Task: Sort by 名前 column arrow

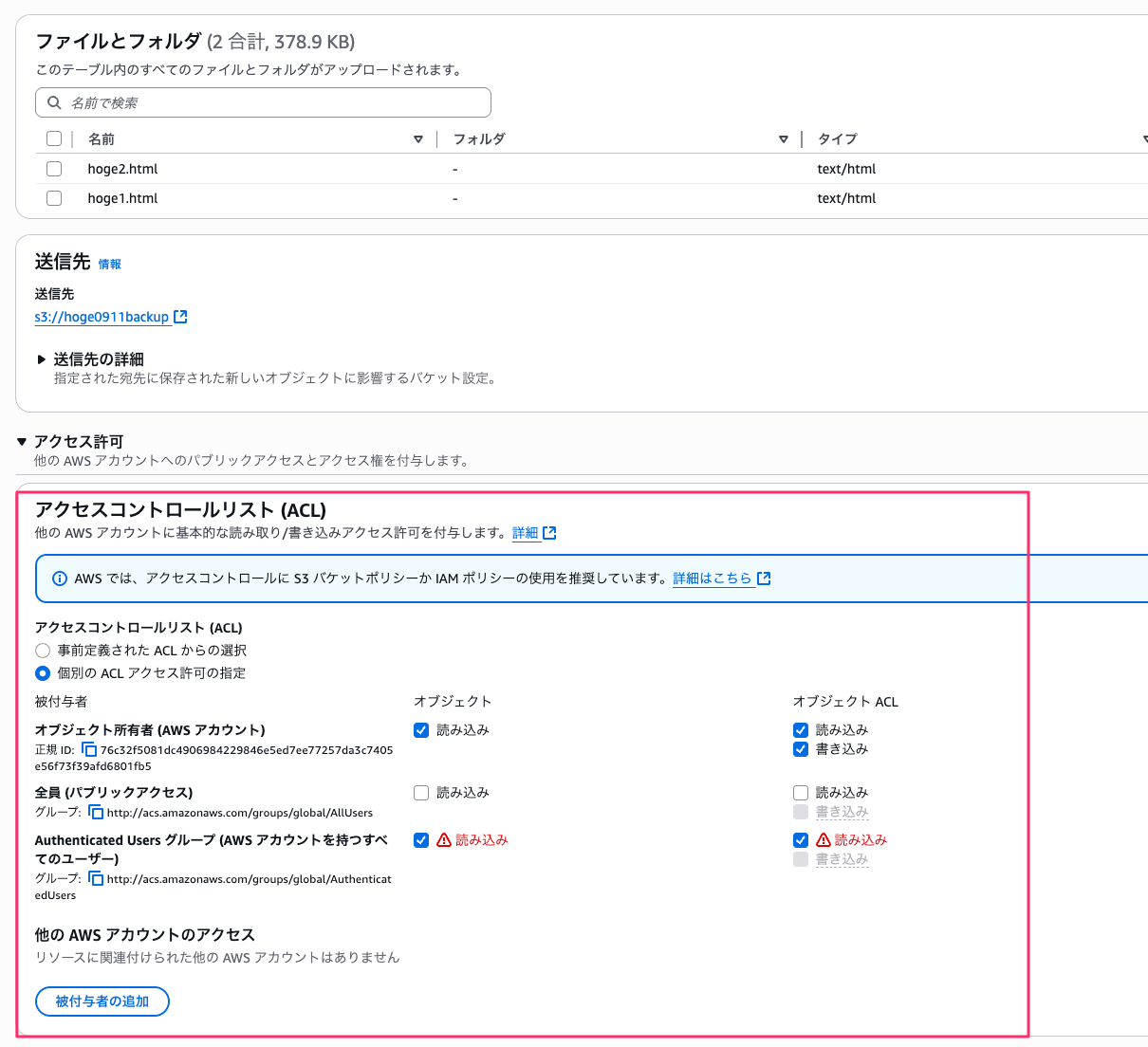Action: (418, 139)
